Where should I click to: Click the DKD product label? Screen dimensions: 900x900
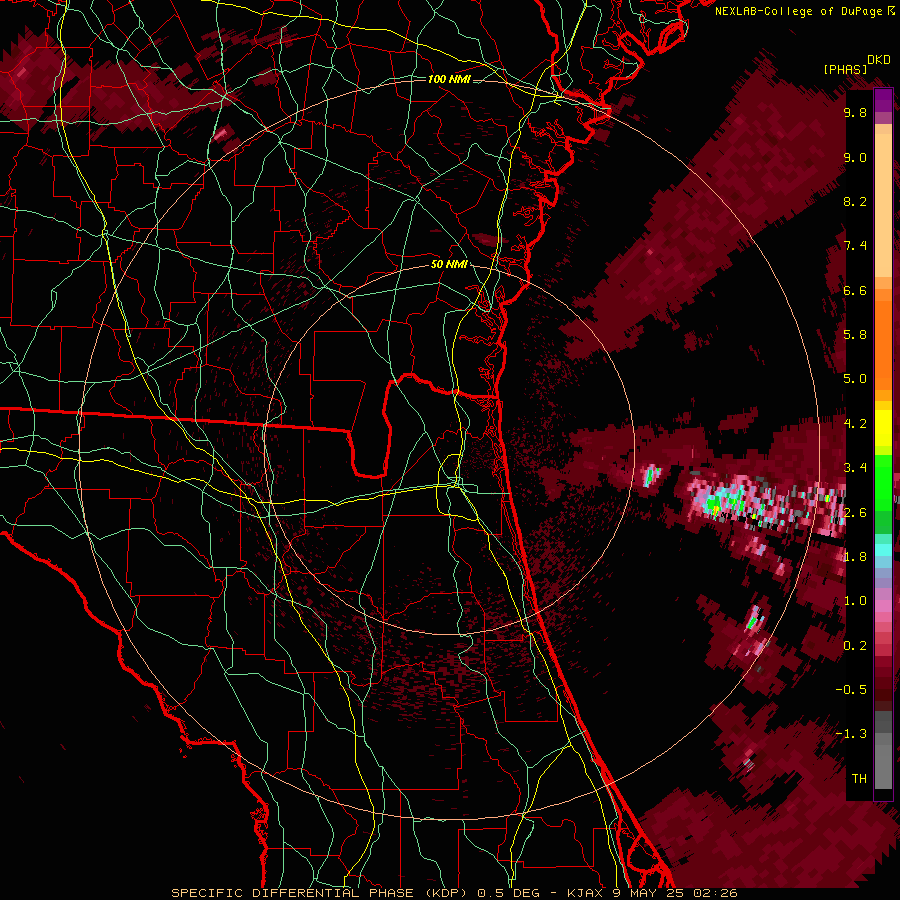pos(879,60)
